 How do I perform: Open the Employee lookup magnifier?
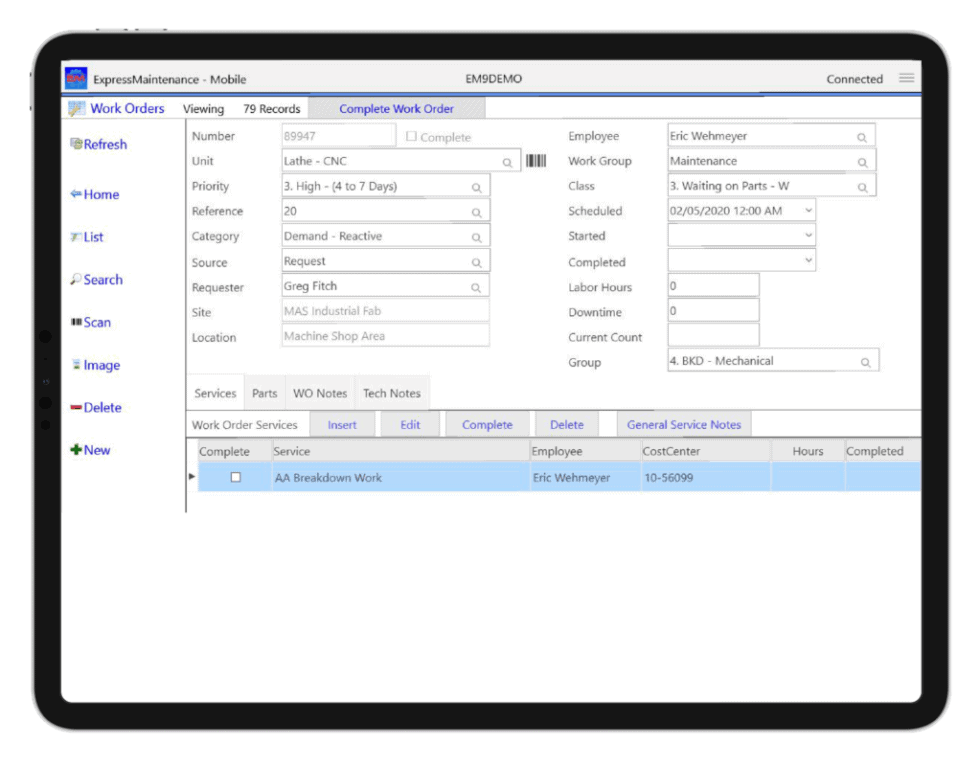click(861, 135)
